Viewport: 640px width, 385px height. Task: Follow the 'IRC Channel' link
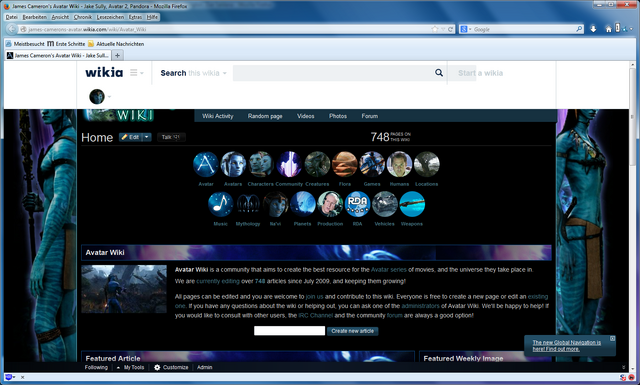pyautogui.click(x=316, y=316)
